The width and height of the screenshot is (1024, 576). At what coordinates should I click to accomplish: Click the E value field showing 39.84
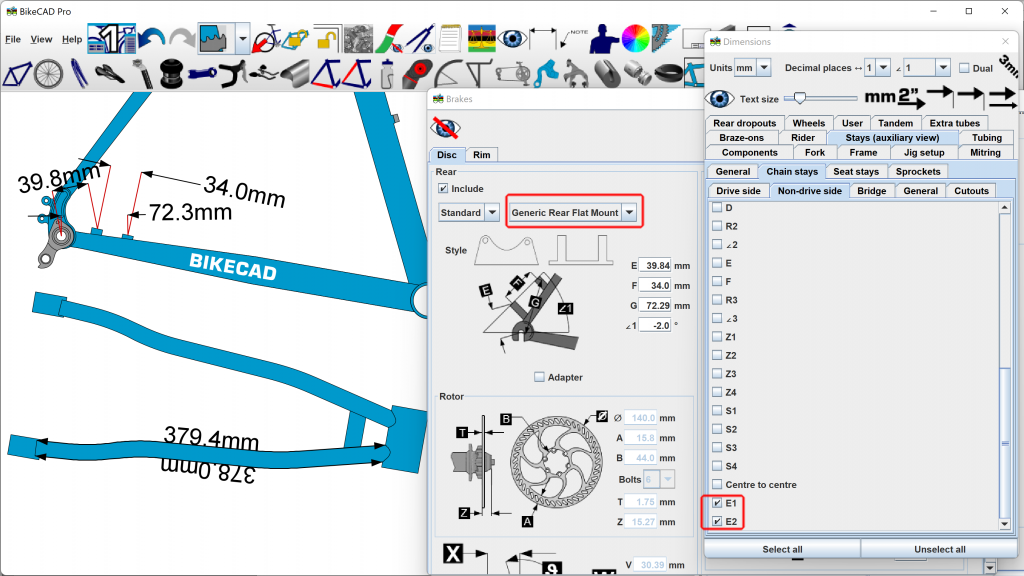[655, 266]
